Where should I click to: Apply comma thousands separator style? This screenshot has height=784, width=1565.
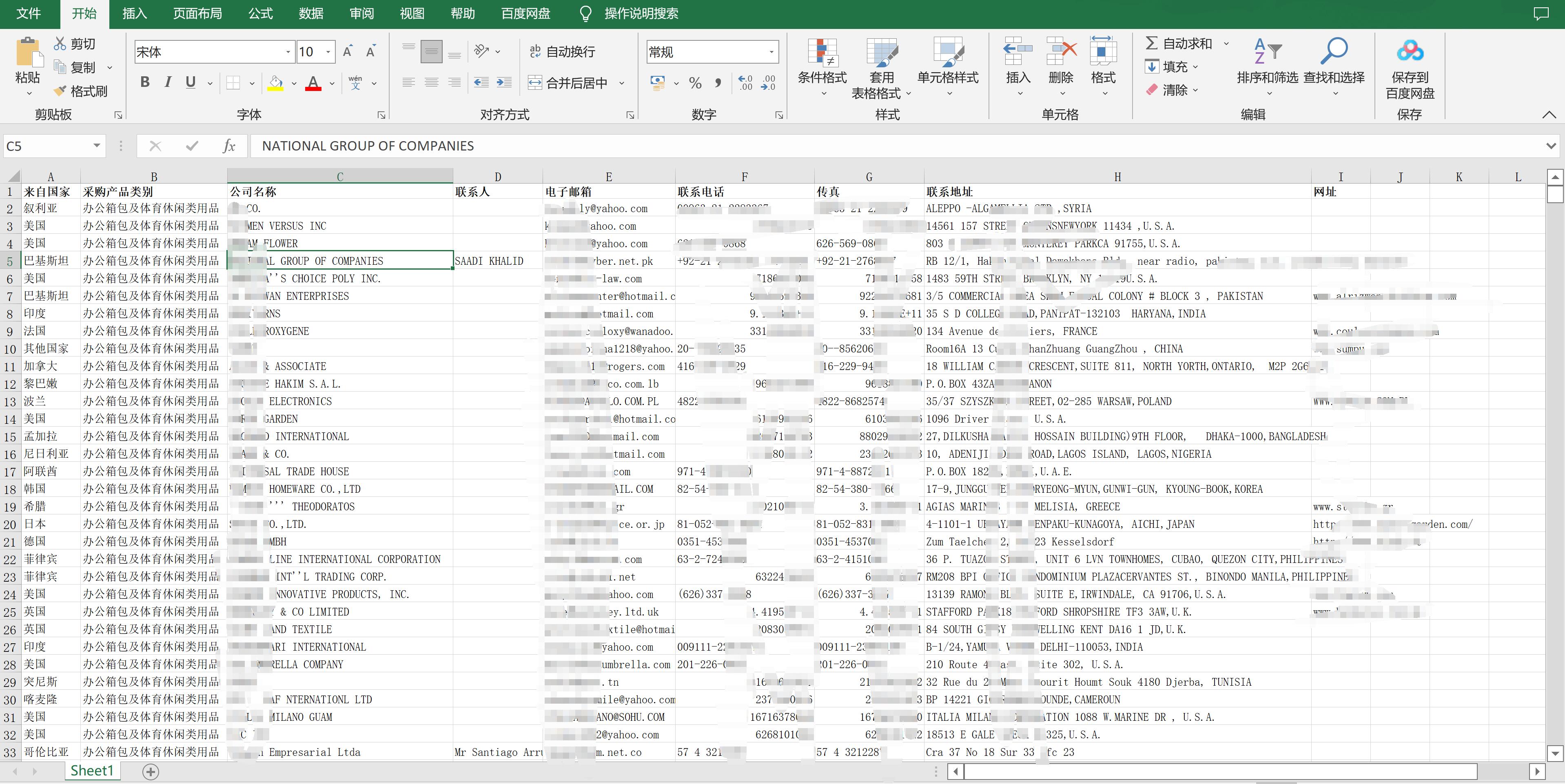[718, 82]
